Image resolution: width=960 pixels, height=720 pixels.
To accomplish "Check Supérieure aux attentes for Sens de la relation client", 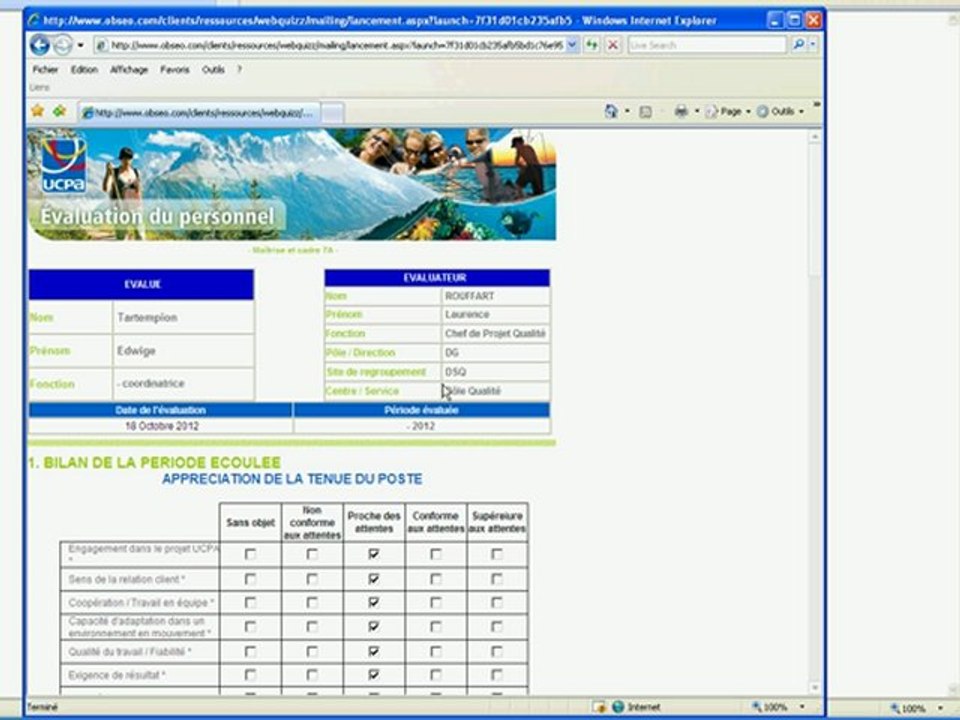I will click(x=497, y=579).
